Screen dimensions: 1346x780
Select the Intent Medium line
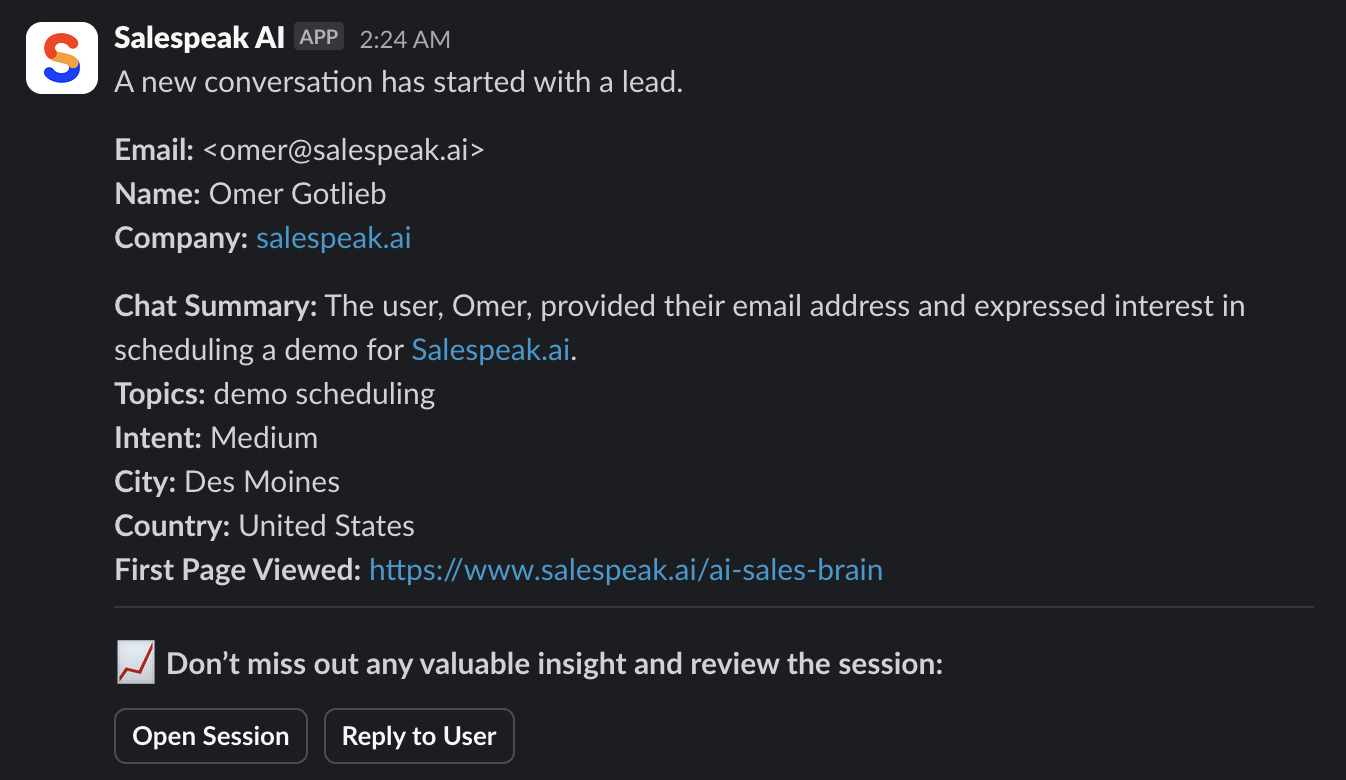point(216,438)
